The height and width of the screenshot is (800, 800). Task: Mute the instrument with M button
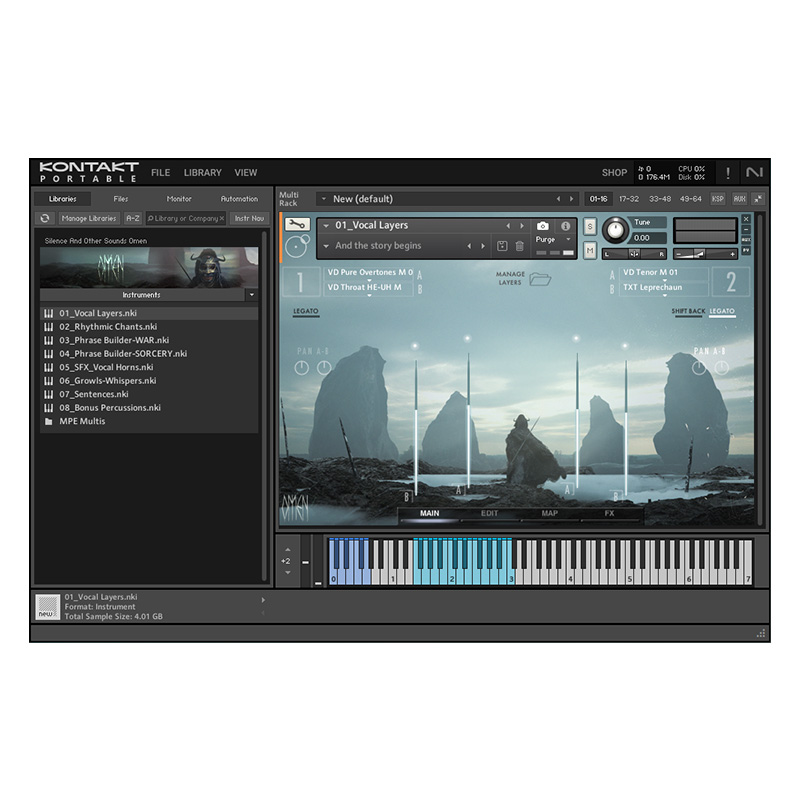pyautogui.click(x=590, y=251)
